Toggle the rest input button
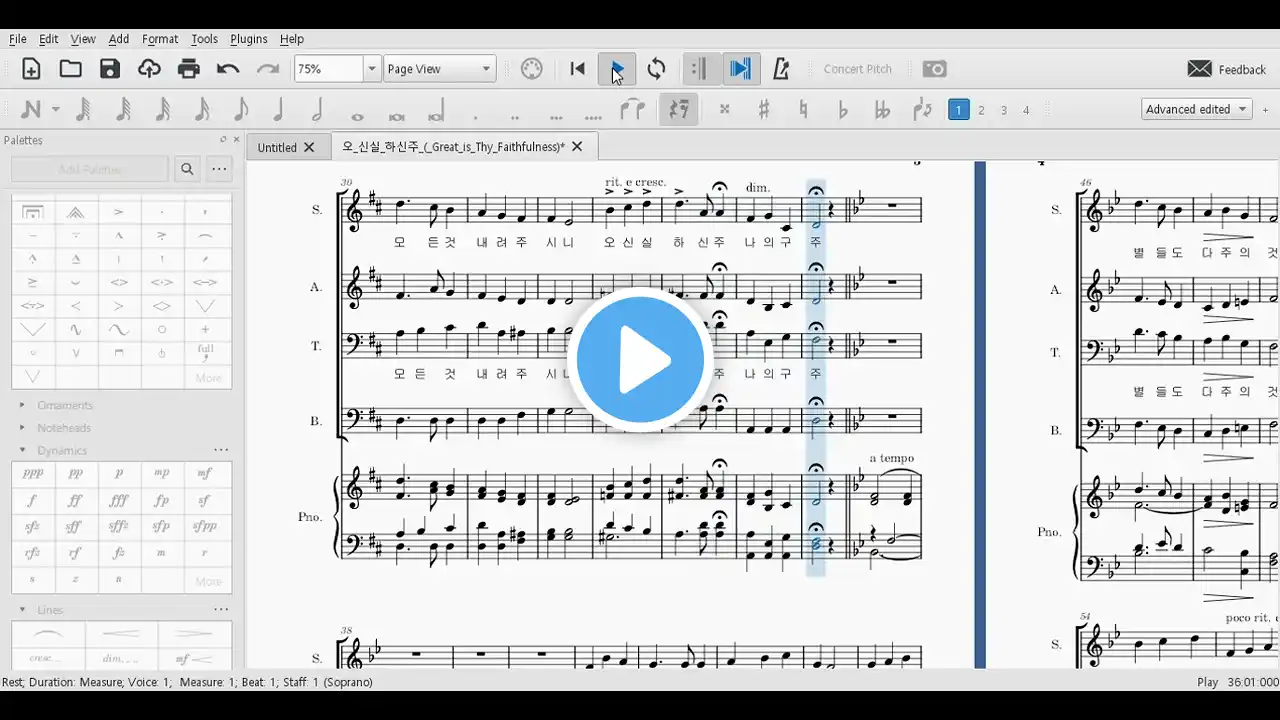Image resolution: width=1280 pixels, height=720 pixels. point(679,109)
